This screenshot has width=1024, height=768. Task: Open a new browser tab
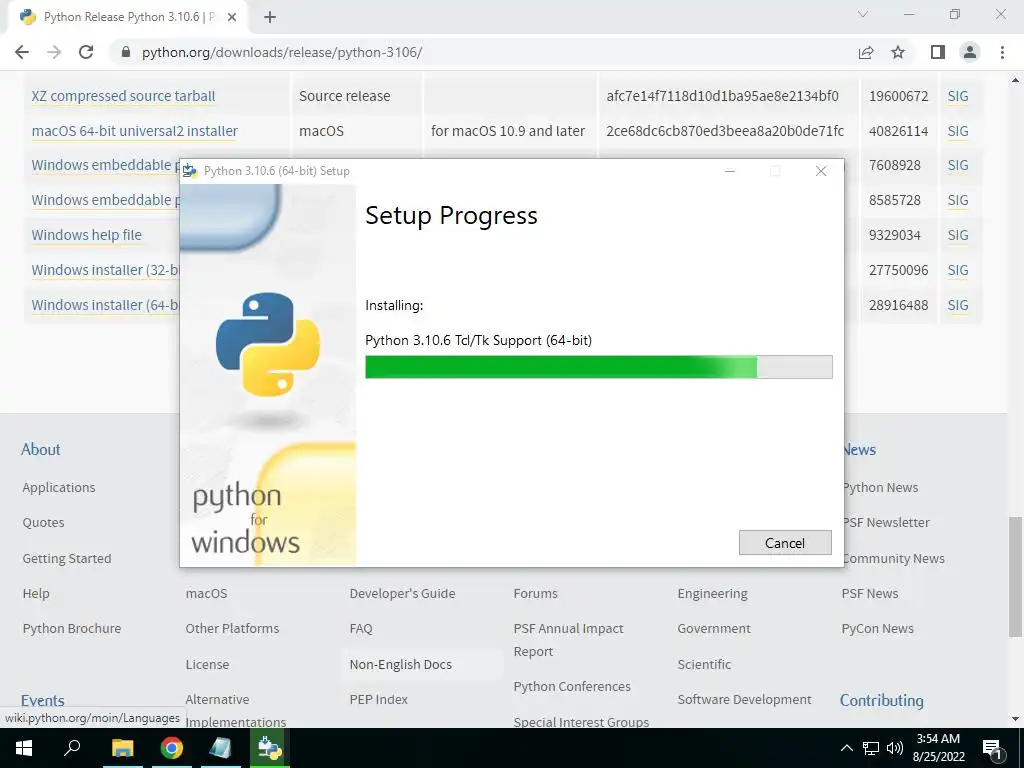(x=270, y=17)
